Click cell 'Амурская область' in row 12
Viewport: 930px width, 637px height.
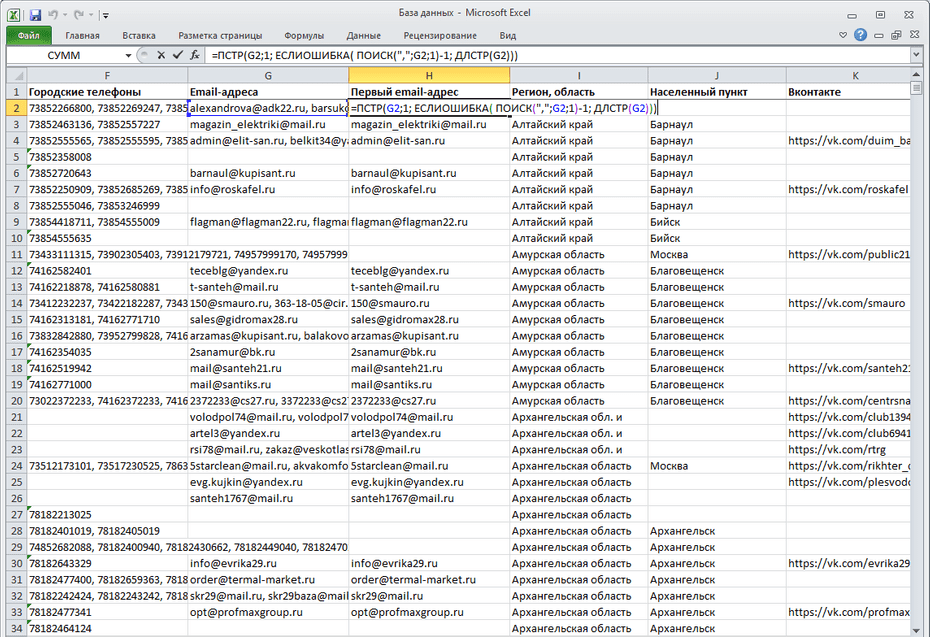click(579, 270)
